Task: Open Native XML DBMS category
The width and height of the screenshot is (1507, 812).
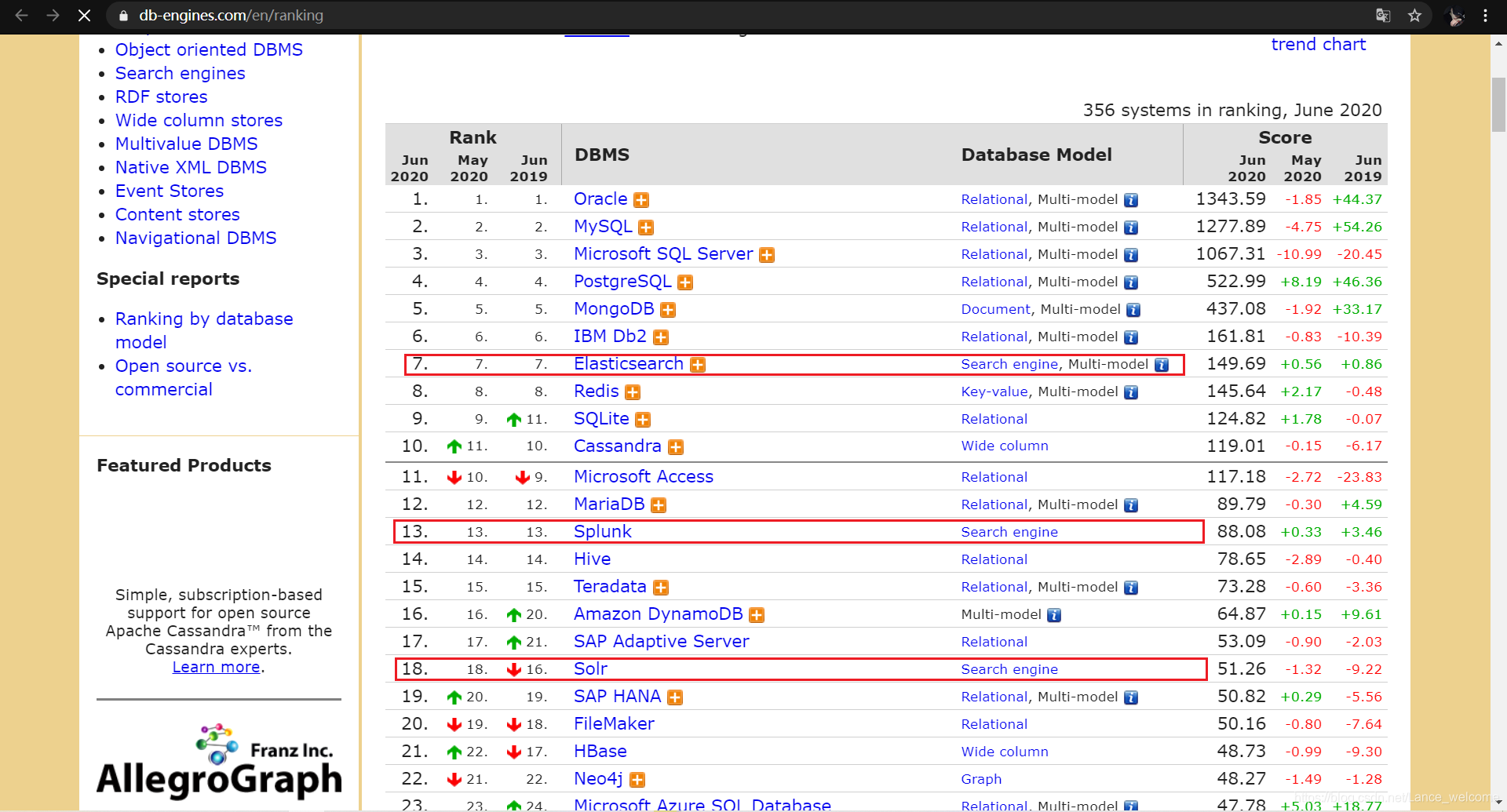Action: pyautogui.click(x=191, y=167)
